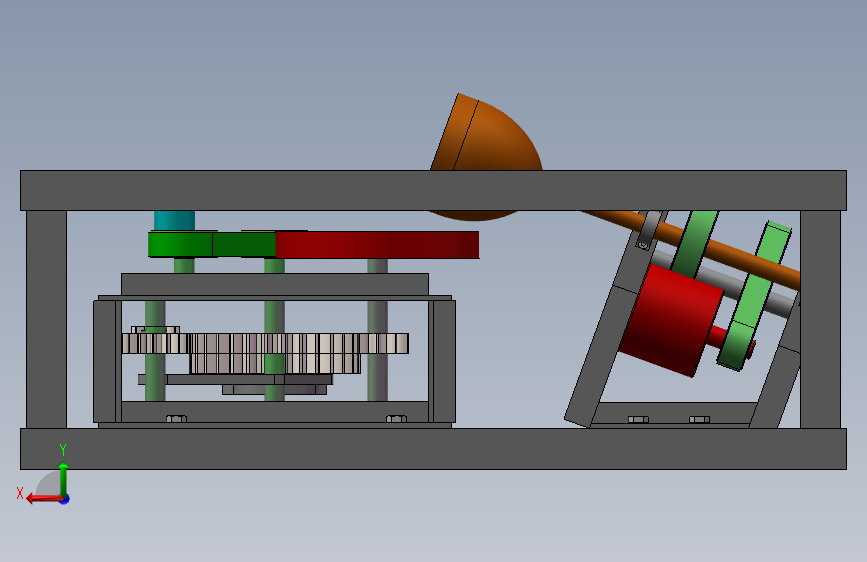The height and width of the screenshot is (562, 867).
Task: Select the right vertical frame post
Action: click(x=820, y=319)
